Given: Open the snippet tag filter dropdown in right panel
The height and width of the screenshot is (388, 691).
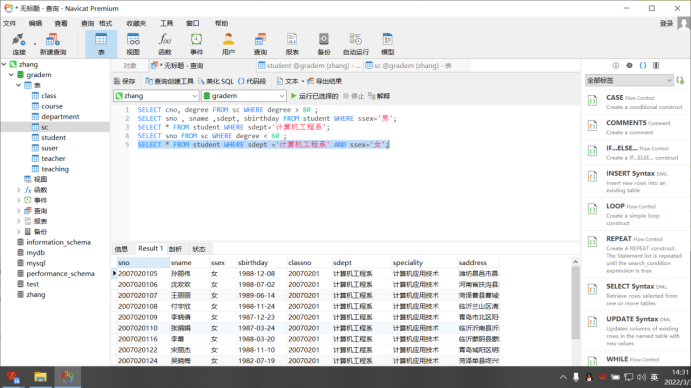Looking at the screenshot, I should tap(629, 80).
